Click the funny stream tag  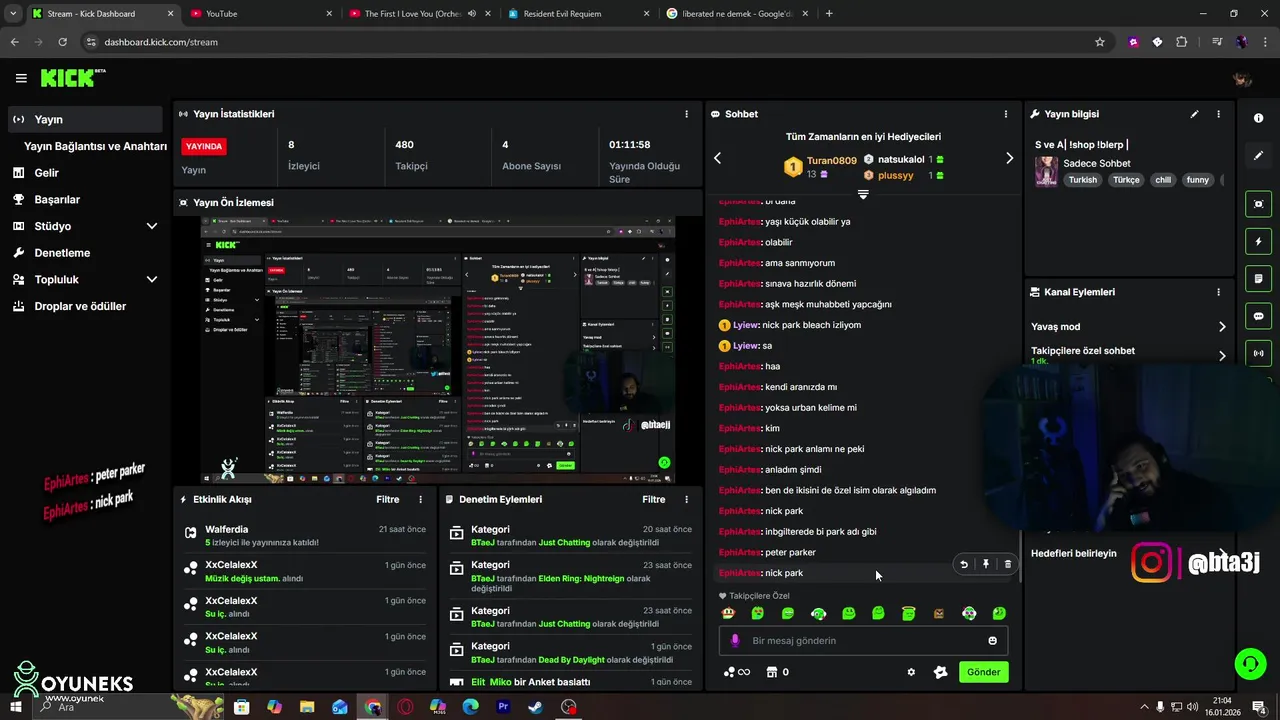click(x=1198, y=180)
